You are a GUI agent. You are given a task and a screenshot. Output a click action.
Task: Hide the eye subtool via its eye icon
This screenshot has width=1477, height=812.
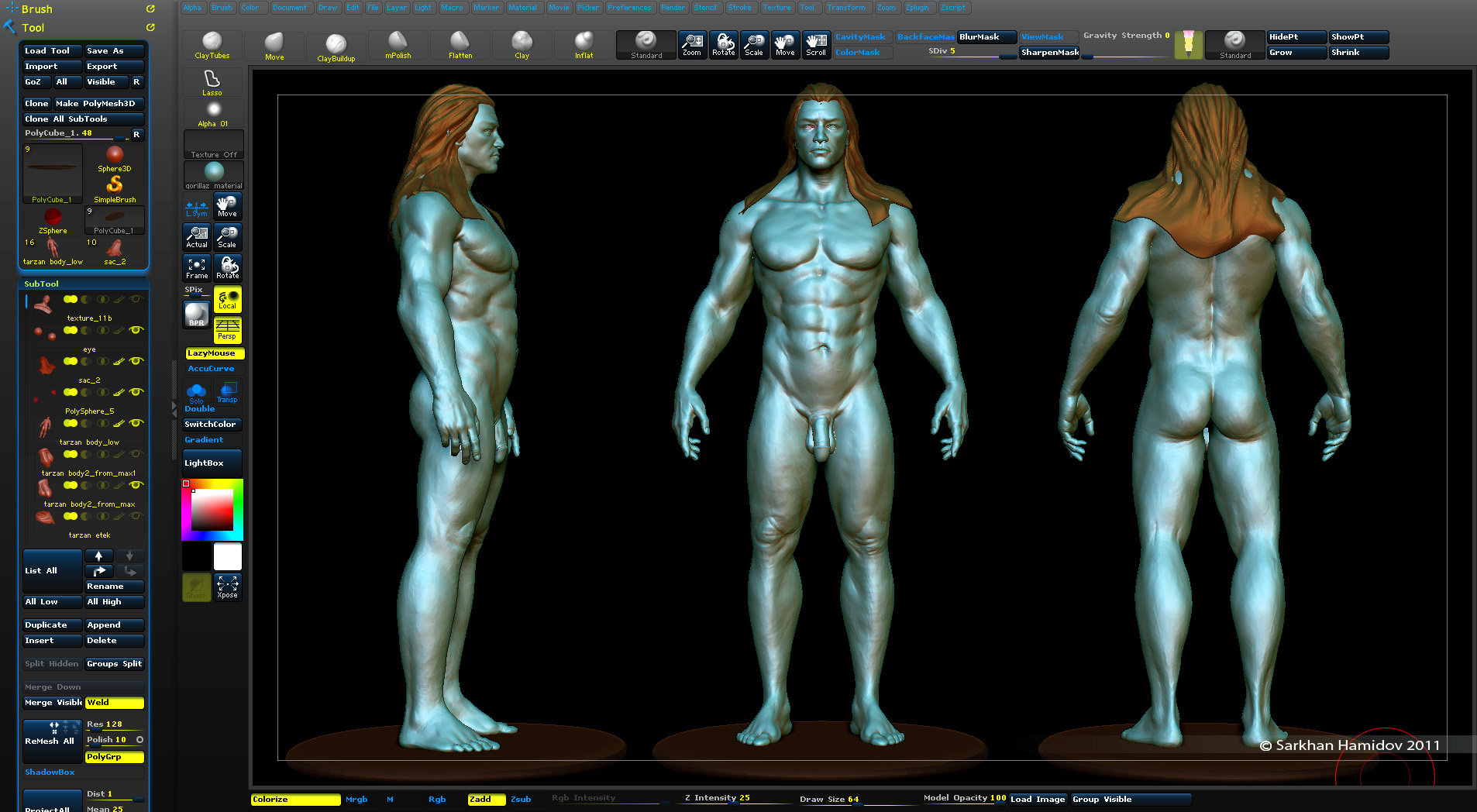tap(136, 330)
